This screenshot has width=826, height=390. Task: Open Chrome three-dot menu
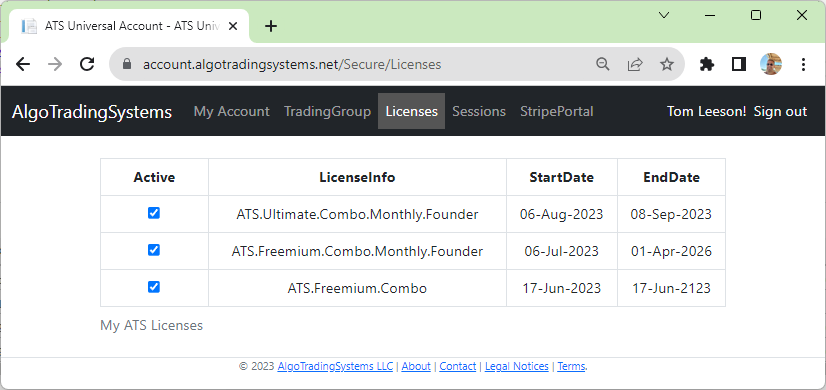[803, 64]
